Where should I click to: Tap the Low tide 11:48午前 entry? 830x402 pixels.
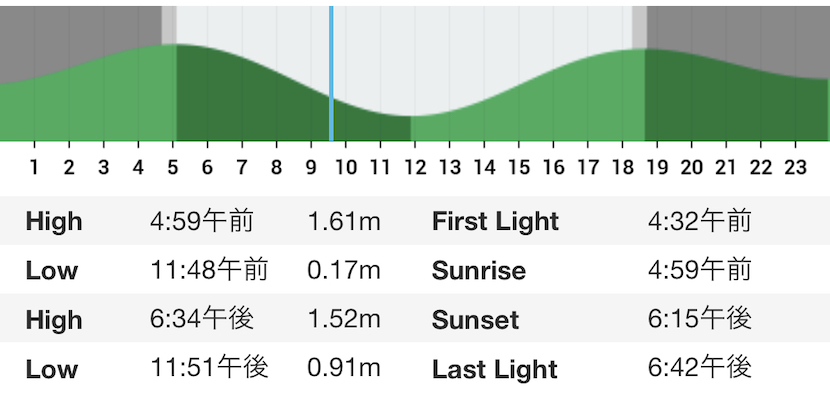tap(210, 270)
